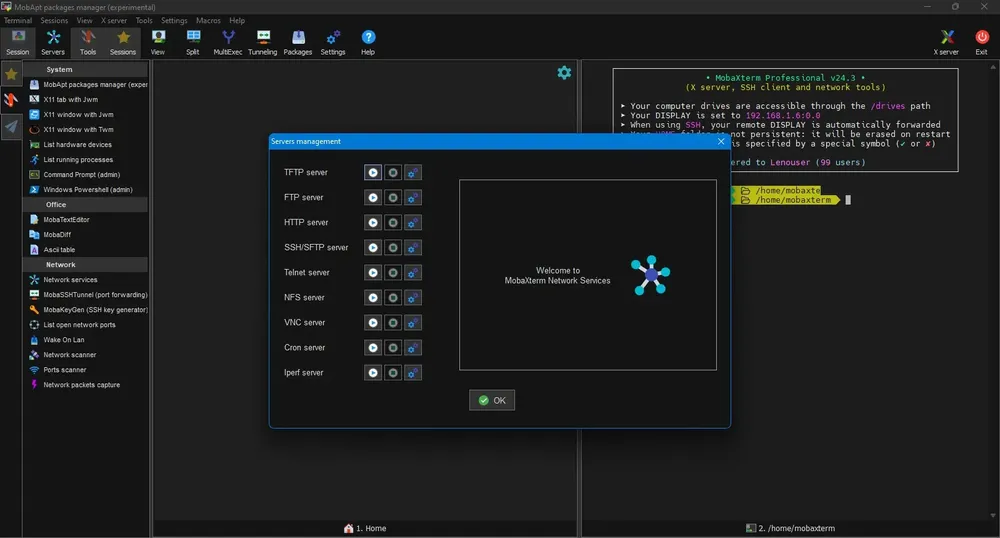
Task: Switch to the 2. /home/mobaxterm tab
Action: [790, 528]
